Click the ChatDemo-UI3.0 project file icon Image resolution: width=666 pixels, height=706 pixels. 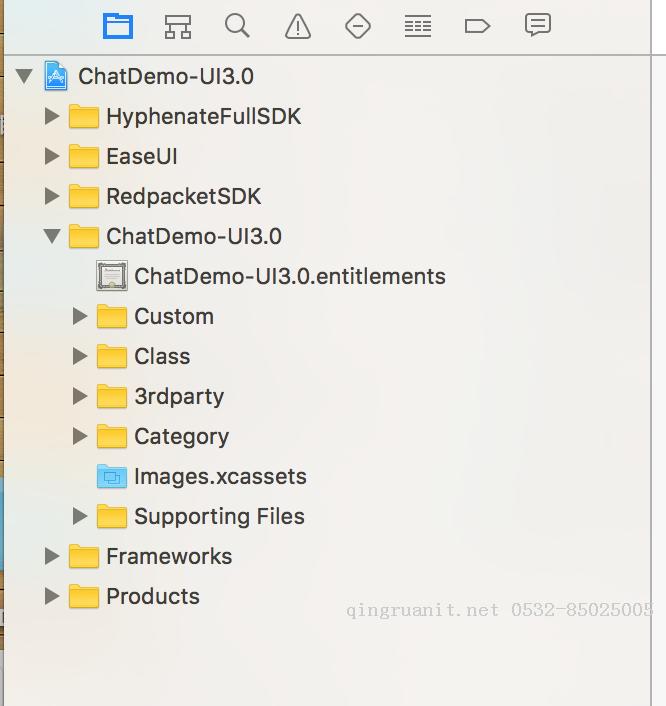point(56,76)
